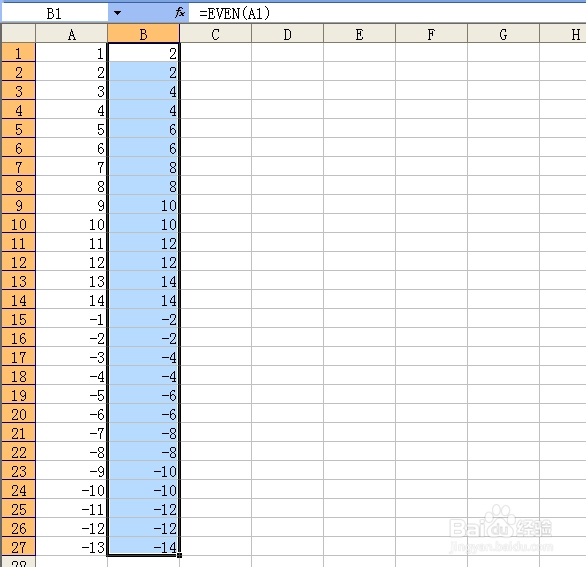This screenshot has height=567, width=586.
Task: Click cell A13 containing 13
Action: click(x=71, y=281)
